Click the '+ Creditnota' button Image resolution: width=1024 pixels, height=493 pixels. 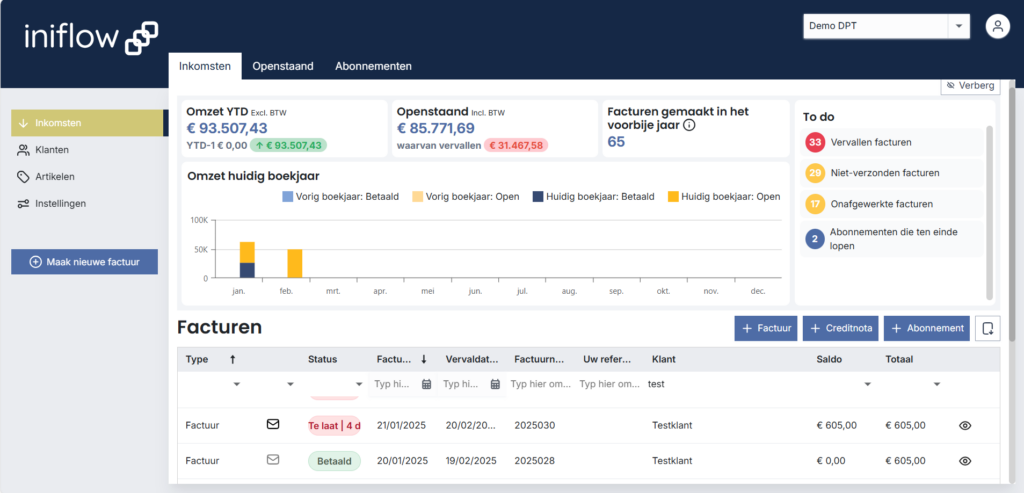[x=841, y=328]
